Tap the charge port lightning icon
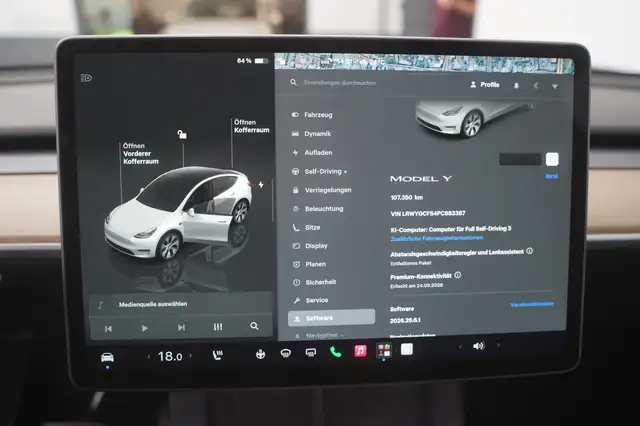Image resolution: width=640 pixels, height=426 pixels. 261,185
